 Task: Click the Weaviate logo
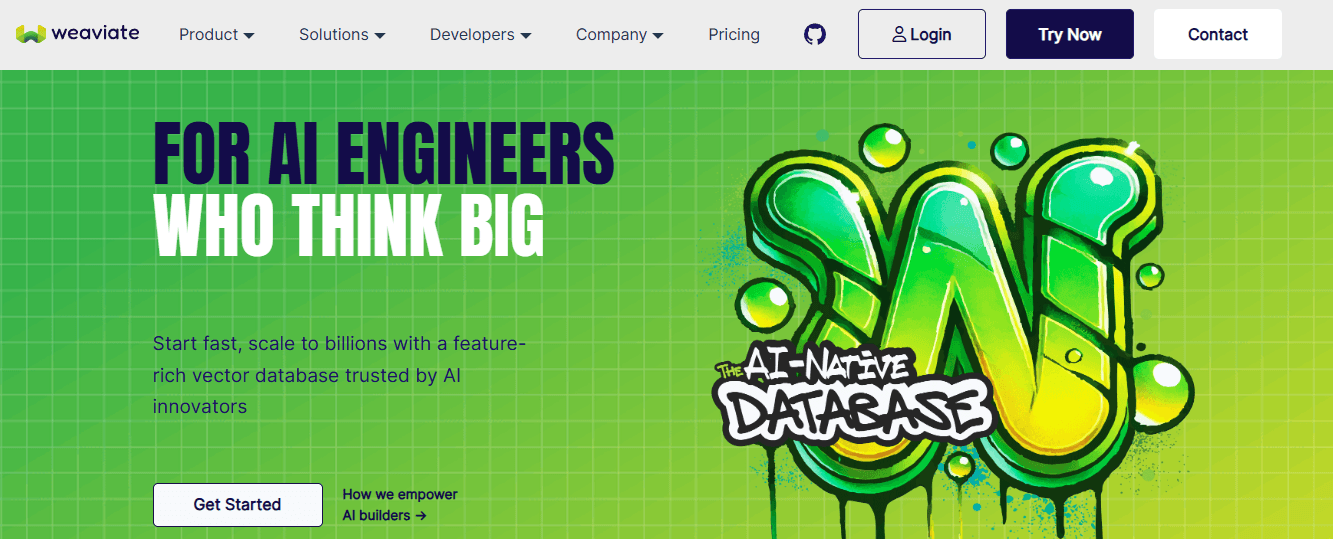point(78,34)
